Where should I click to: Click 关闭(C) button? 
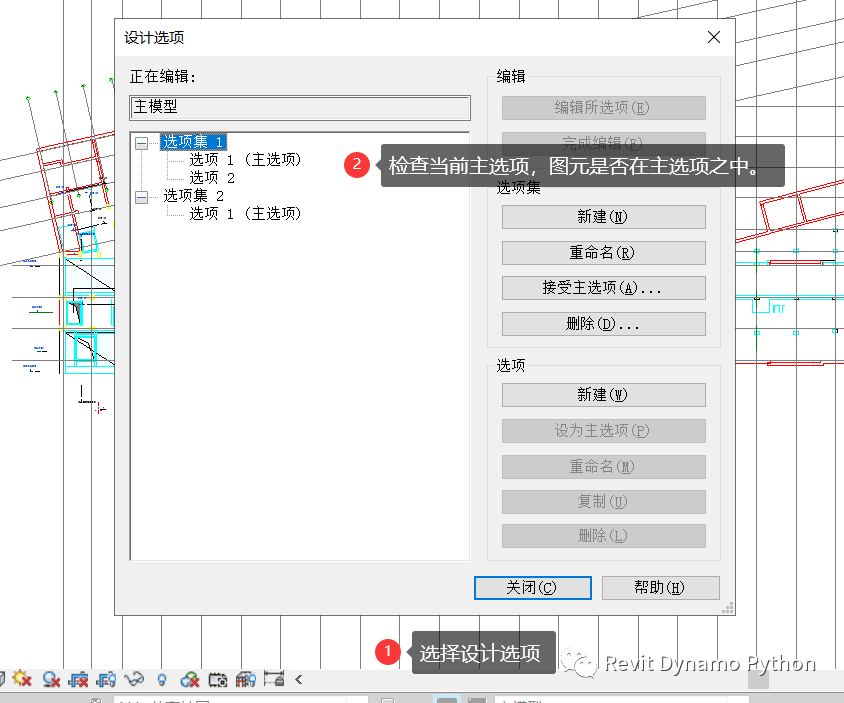click(532, 588)
